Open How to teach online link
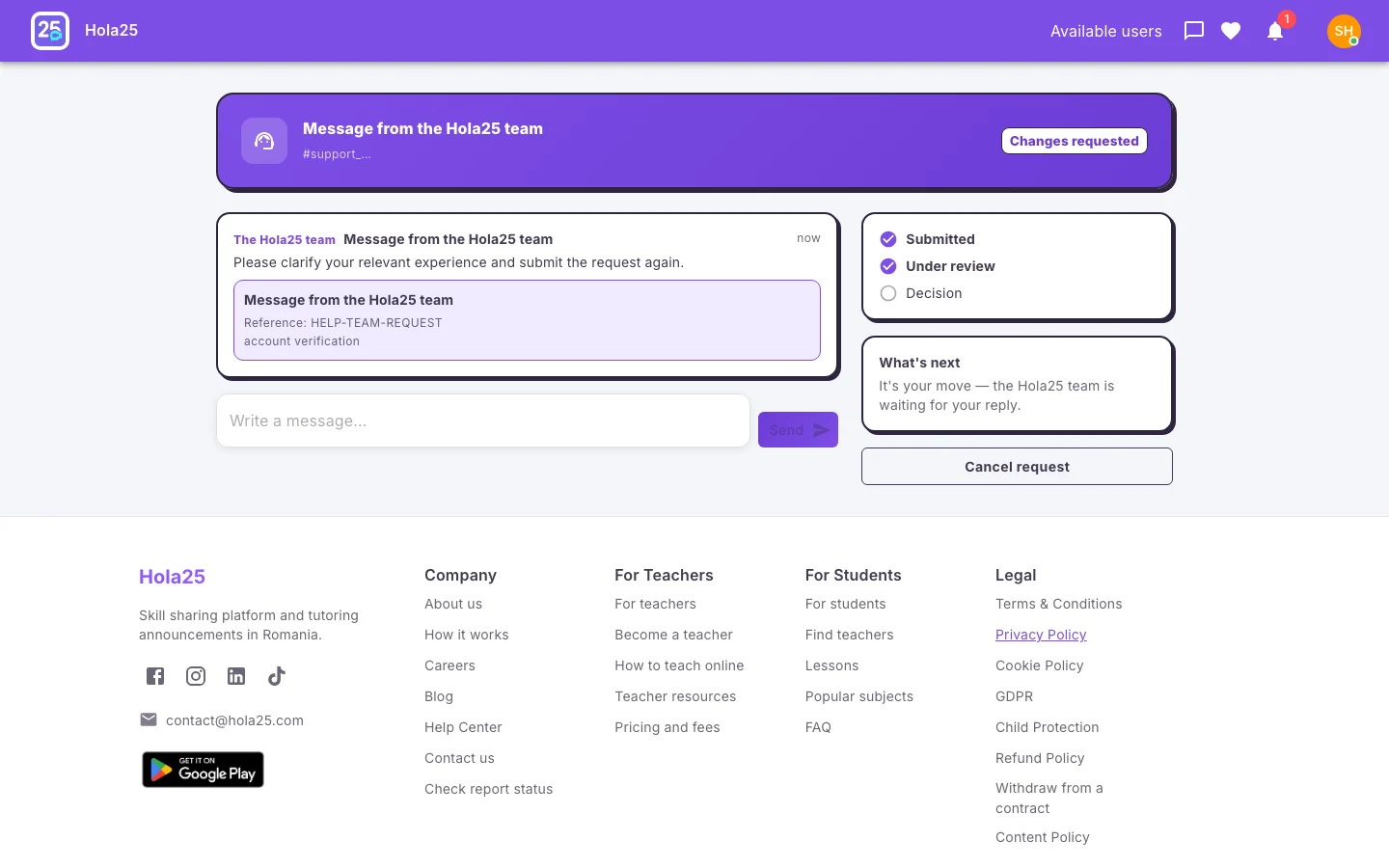The image size is (1389, 868). coord(679,665)
